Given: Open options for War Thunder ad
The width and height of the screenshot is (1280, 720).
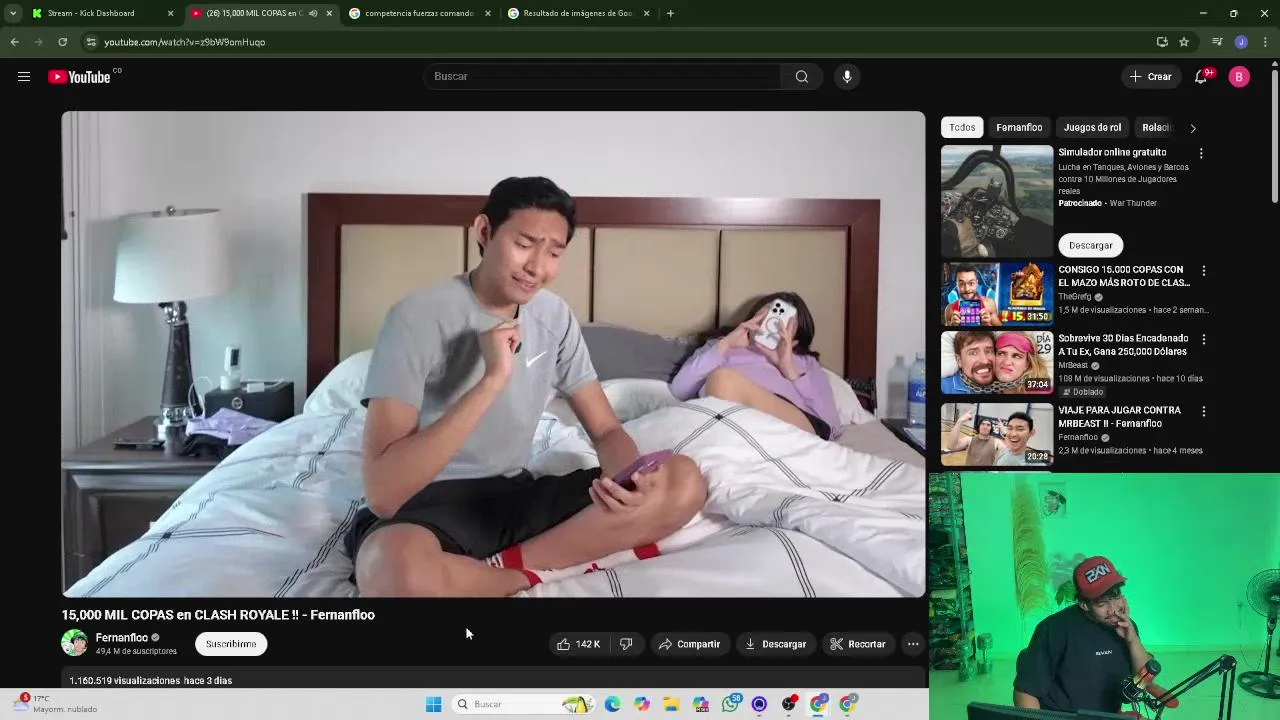Looking at the screenshot, I should pyautogui.click(x=1201, y=153).
